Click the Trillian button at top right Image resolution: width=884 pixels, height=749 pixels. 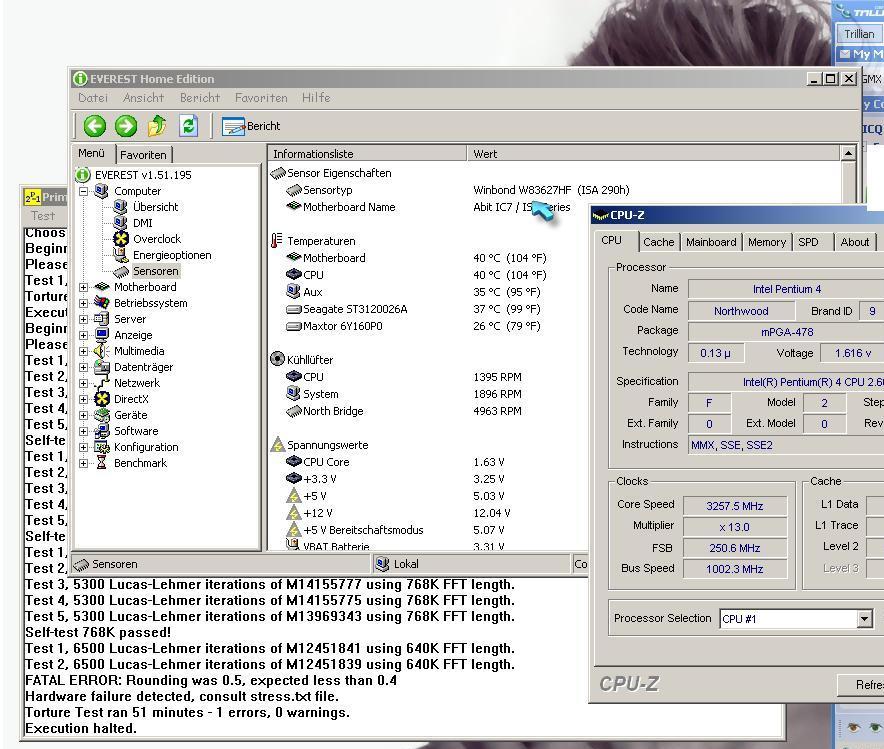pos(859,34)
